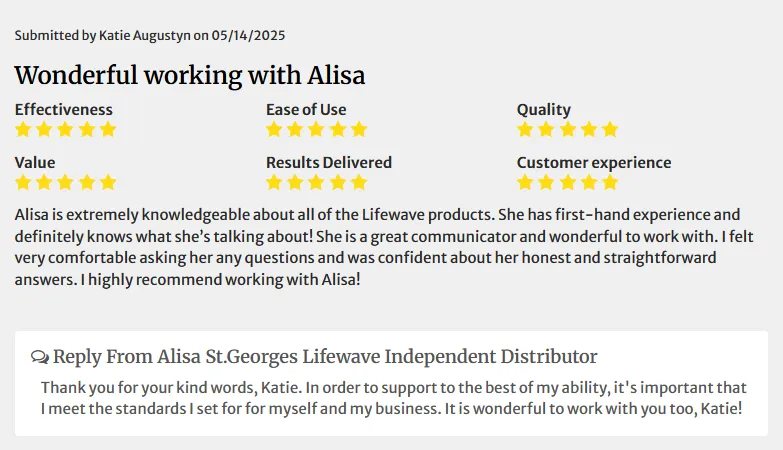Click the Value rating label
This screenshot has height=450, width=783.
[x=35, y=162]
